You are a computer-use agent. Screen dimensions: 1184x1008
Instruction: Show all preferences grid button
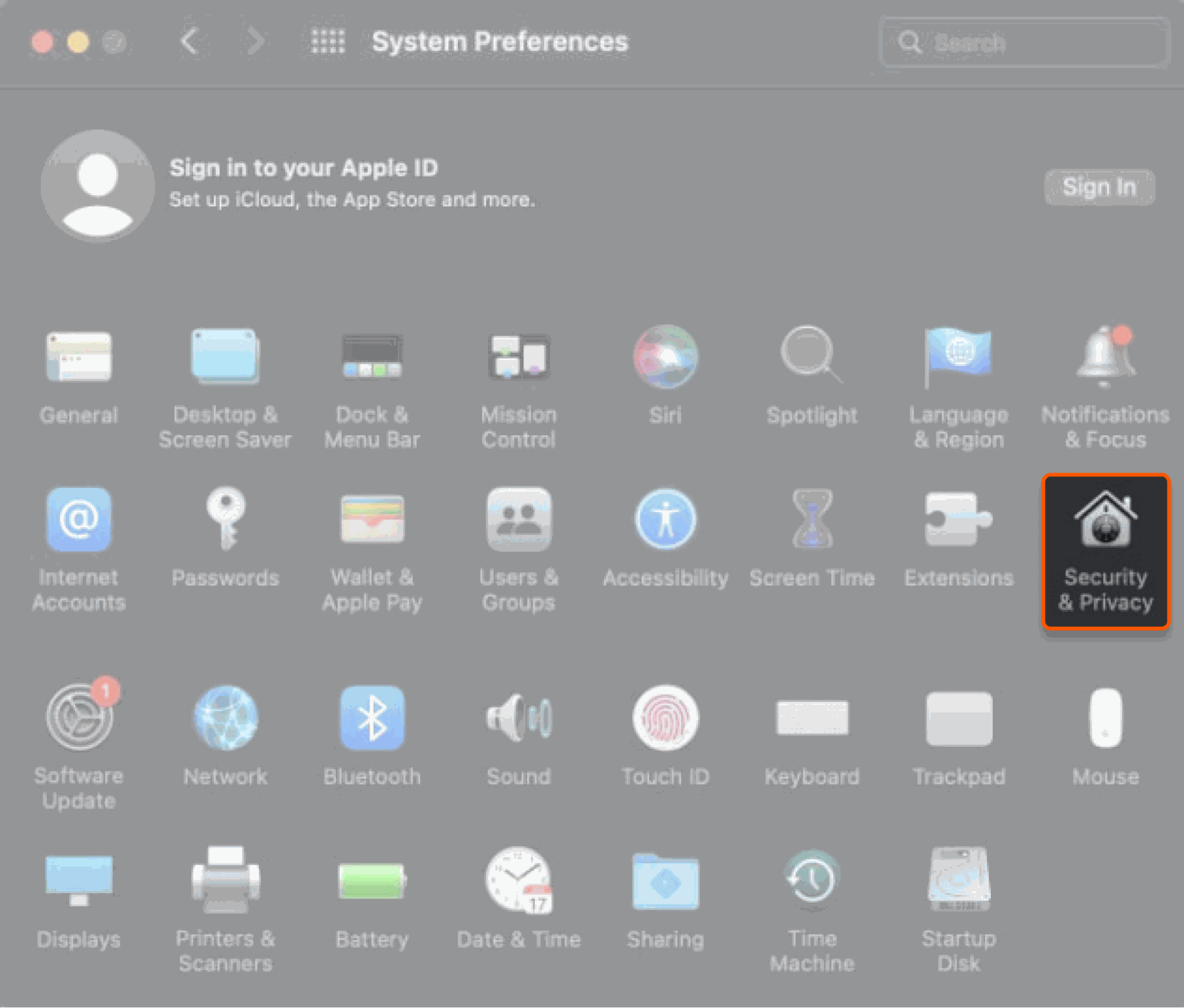click(x=328, y=41)
